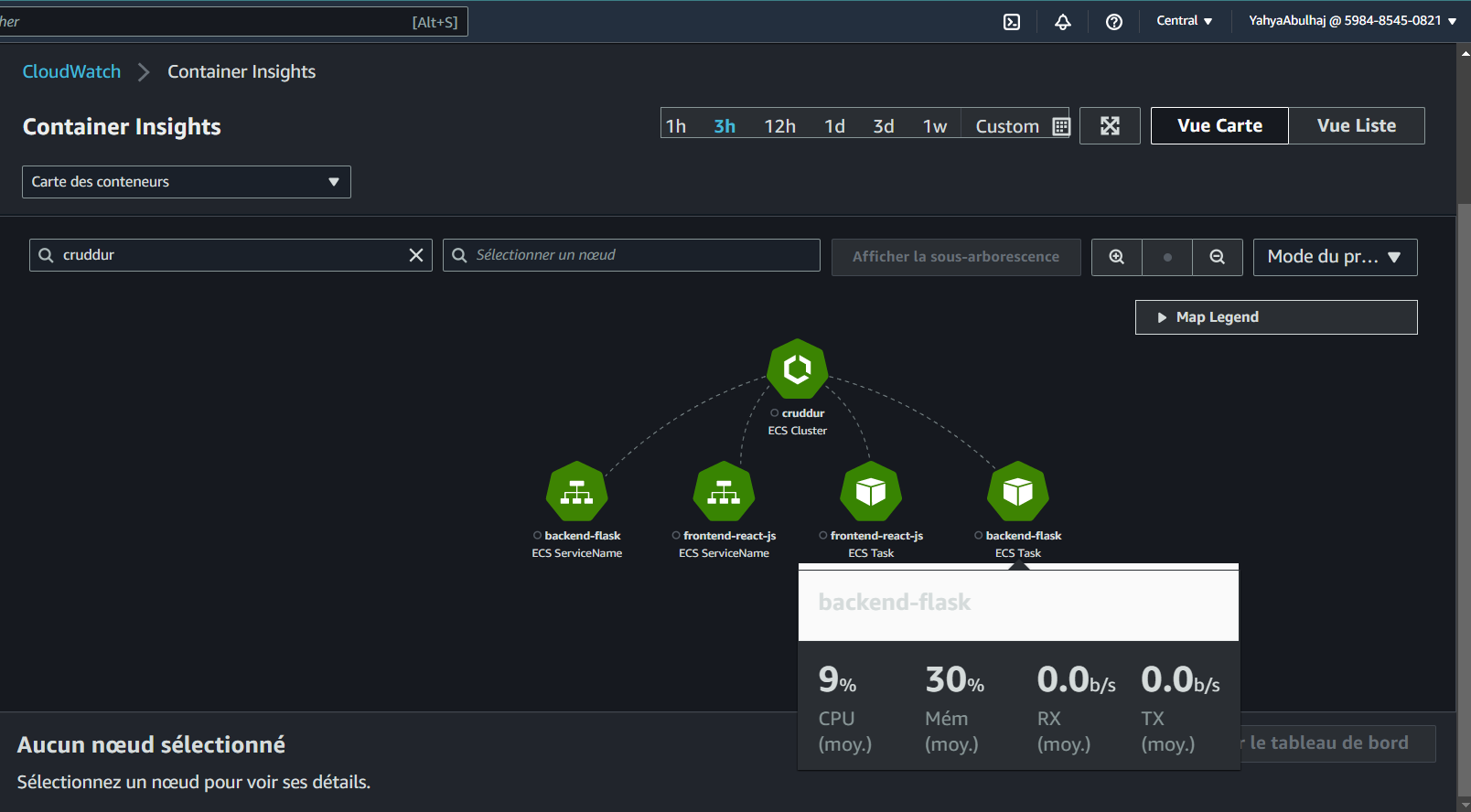The width and height of the screenshot is (1471, 812).
Task: Open the notifications bell
Action: [1063, 22]
